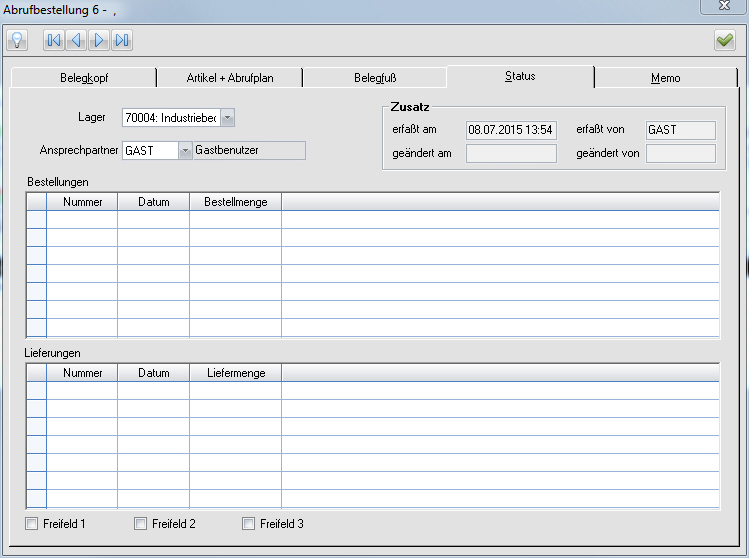This screenshot has width=749, height=558.
Task: Open the Artikel + Abrufplan tab
Action: pos(229,78)
